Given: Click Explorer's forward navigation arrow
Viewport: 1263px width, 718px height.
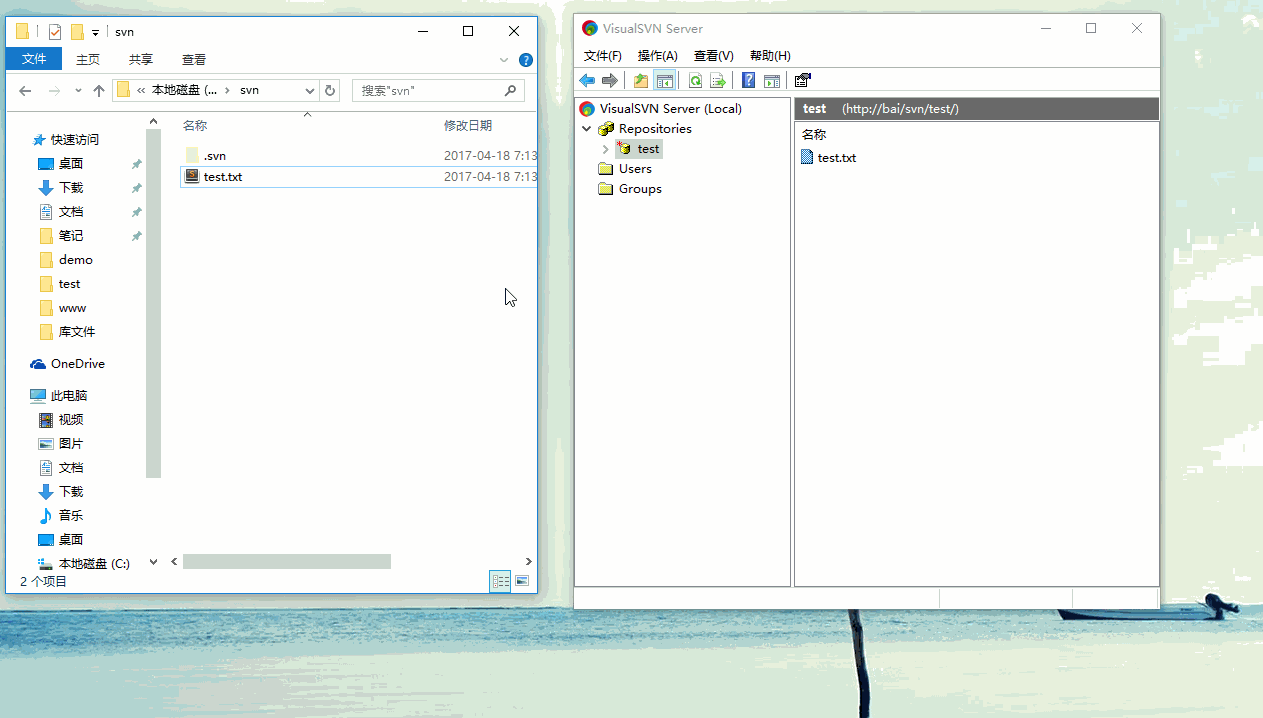Looking at the screenshot, I should pyautogui.click(x=54, y=91).
